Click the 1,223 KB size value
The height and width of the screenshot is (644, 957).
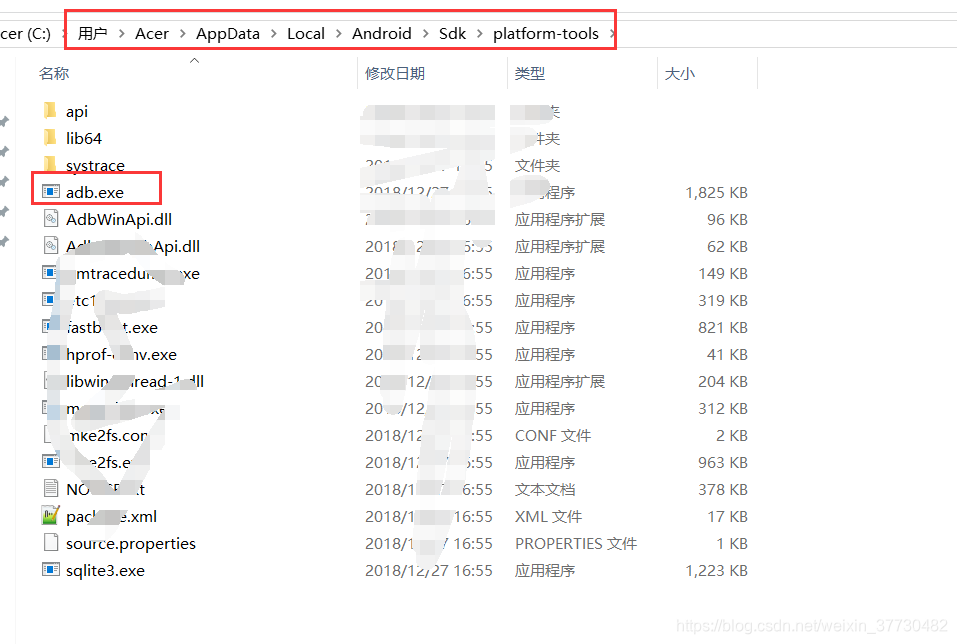click(717, 570)
